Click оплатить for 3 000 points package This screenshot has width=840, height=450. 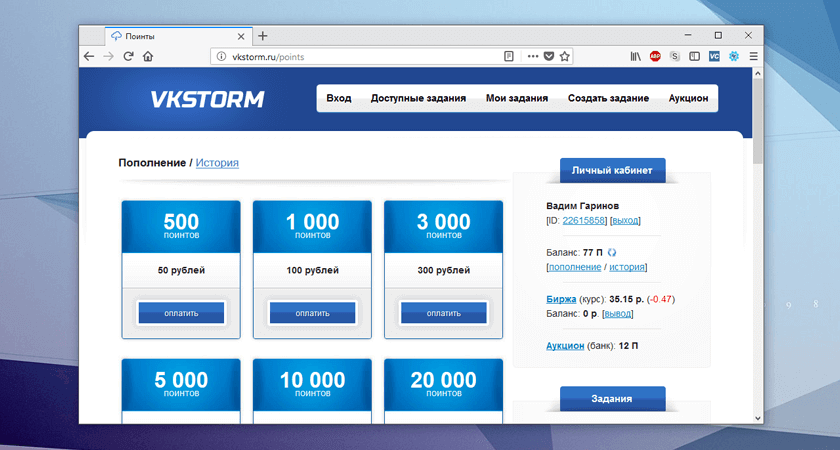444,313
